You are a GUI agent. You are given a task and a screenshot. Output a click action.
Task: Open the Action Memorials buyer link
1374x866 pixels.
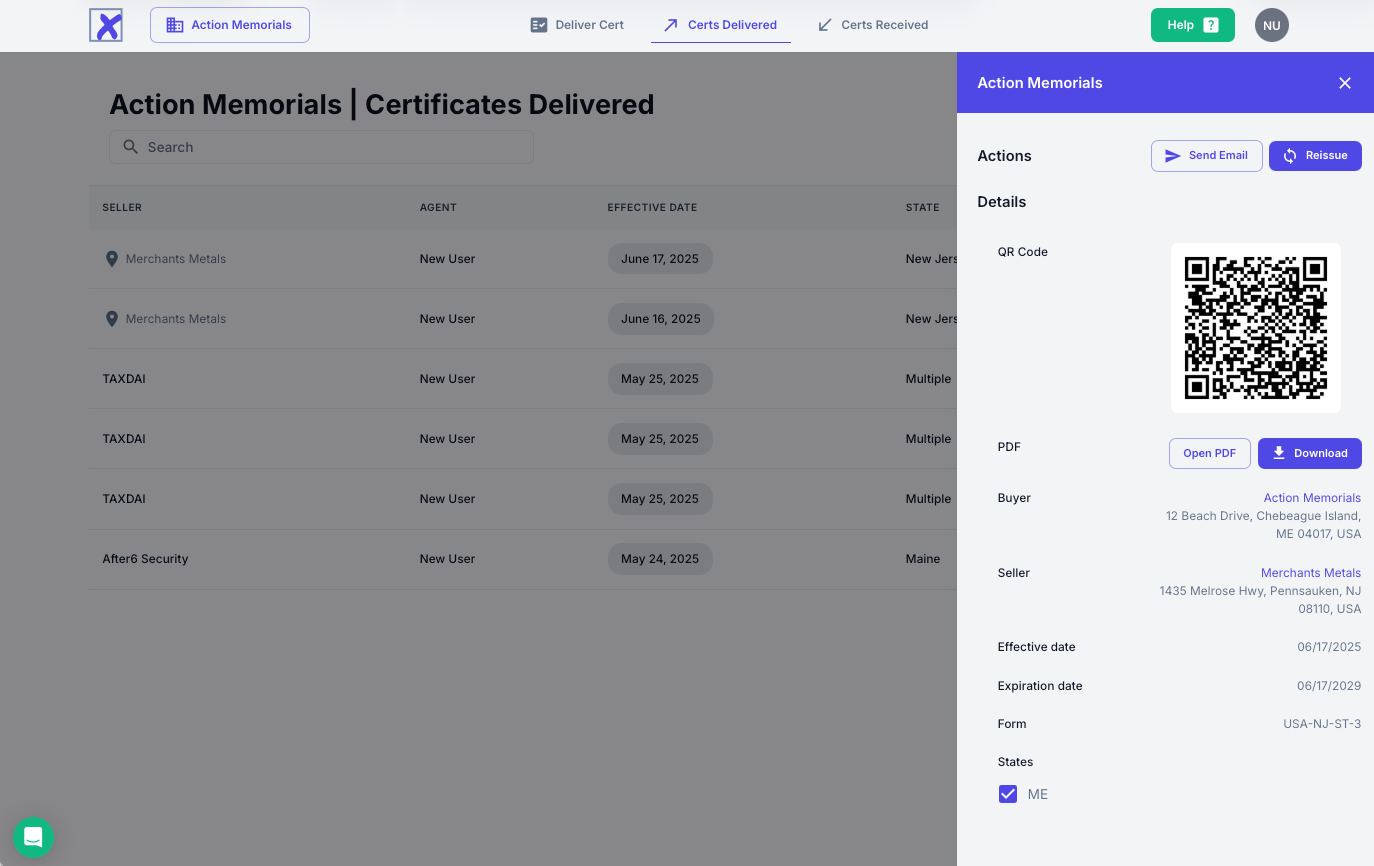pyautogui.click(x=1312, y=498)
